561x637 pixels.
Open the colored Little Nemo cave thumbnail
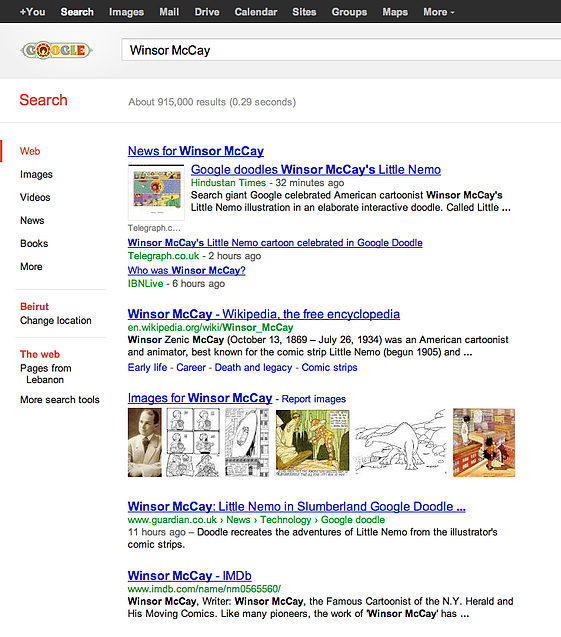(x=312, y=442)
